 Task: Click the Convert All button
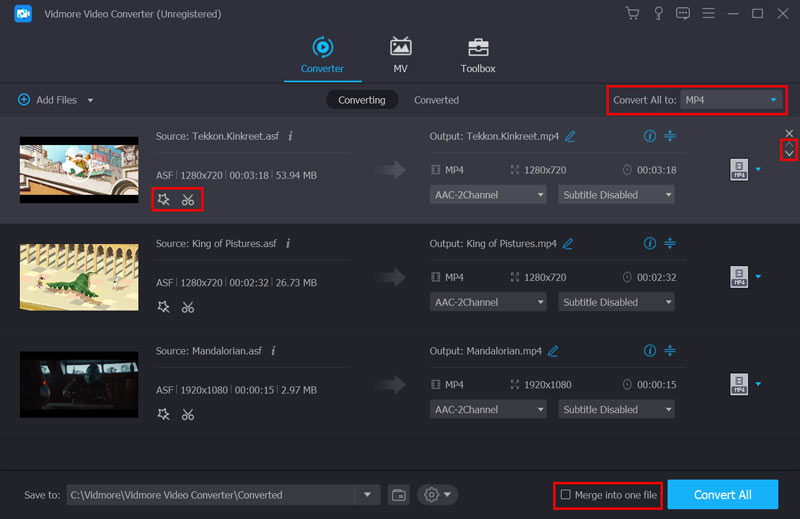coord(722,495)
